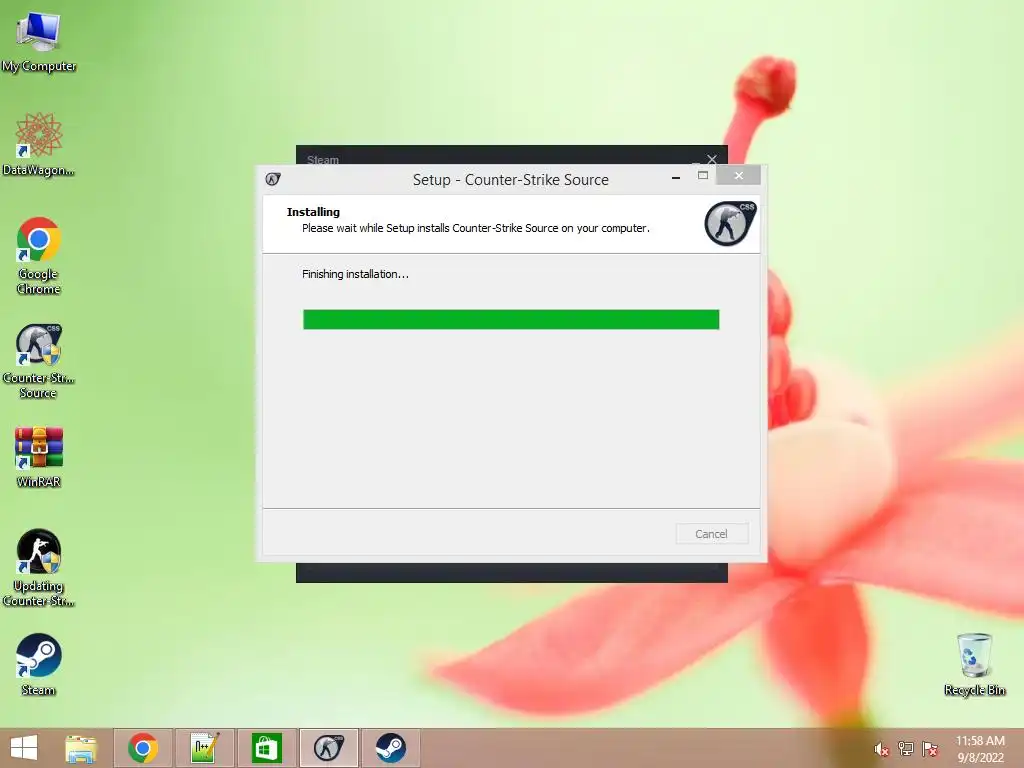1024x768 pixels.
Task: Select the DataWagon desktop shortcut
Action: point(39,144)
